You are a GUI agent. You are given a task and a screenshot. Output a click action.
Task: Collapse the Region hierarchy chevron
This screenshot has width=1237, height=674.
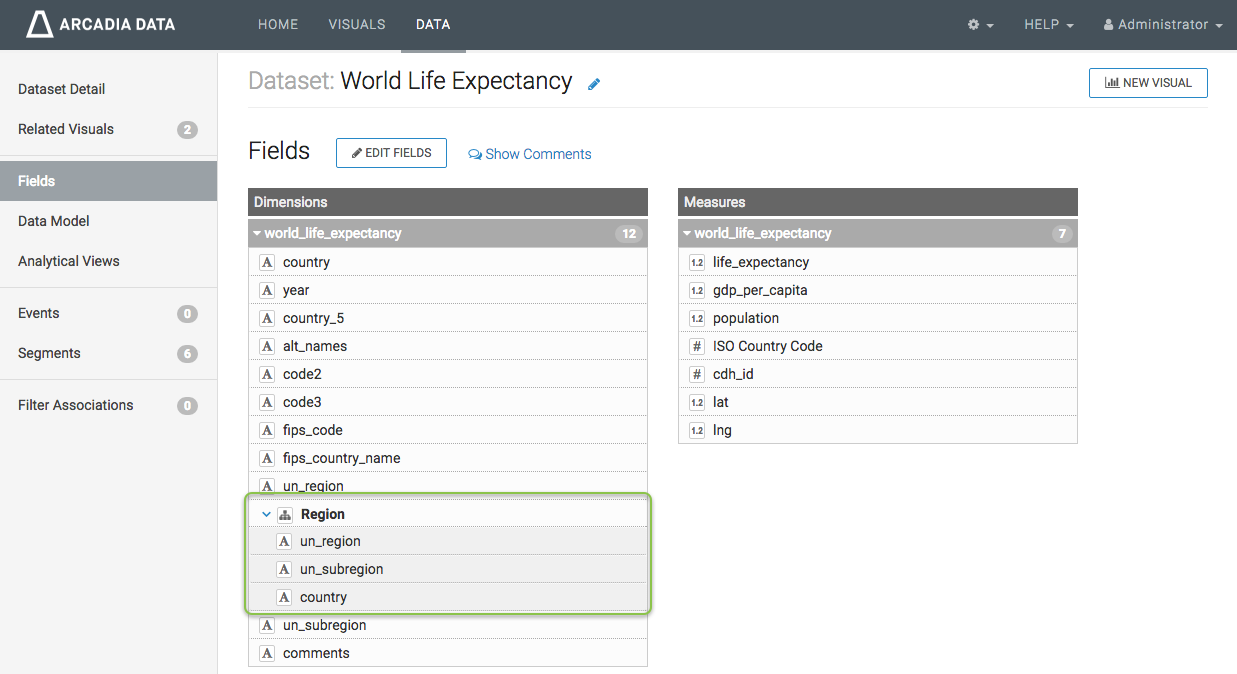(266, 514)
